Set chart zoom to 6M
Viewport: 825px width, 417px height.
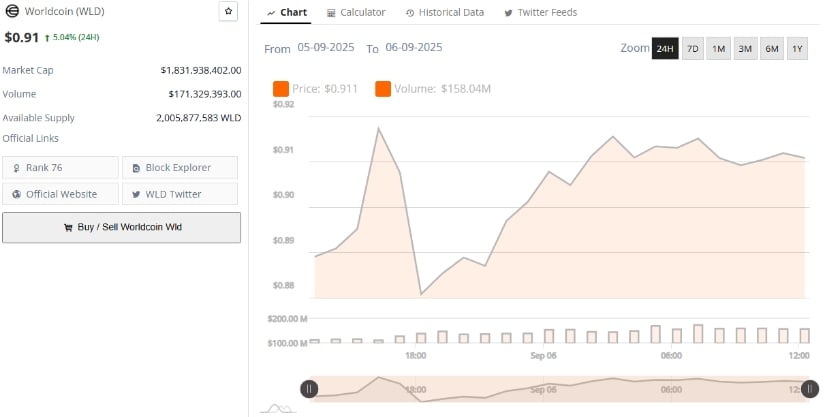coord(772,48)
